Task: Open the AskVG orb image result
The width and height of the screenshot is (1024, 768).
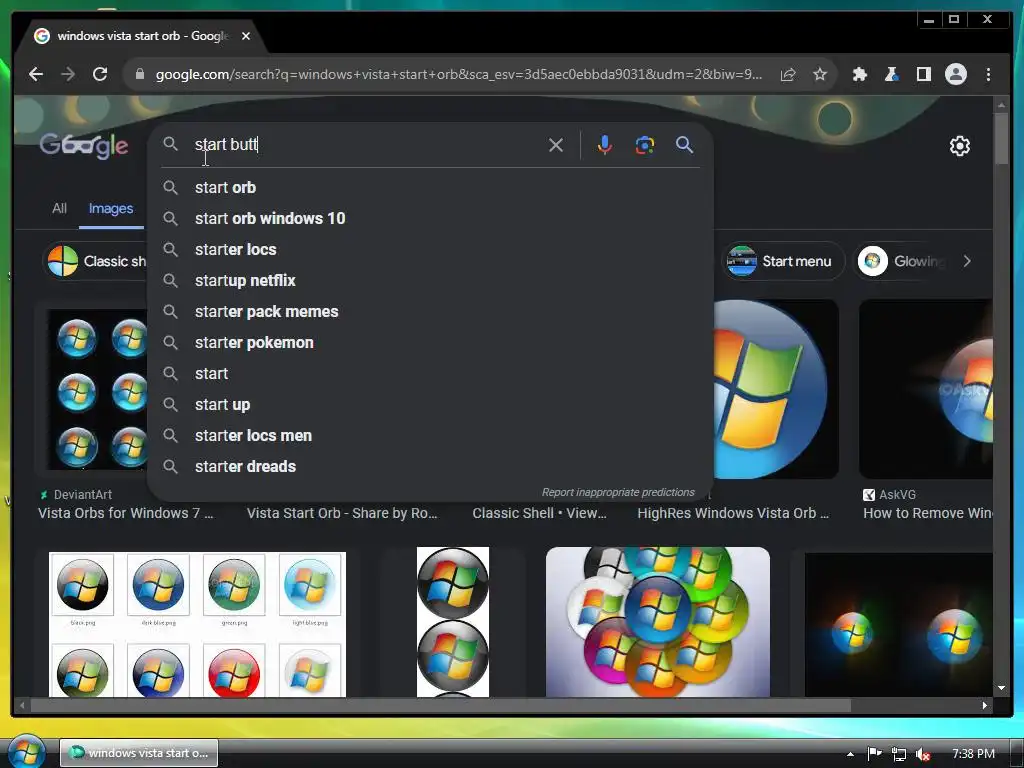Action: point(926,389)
